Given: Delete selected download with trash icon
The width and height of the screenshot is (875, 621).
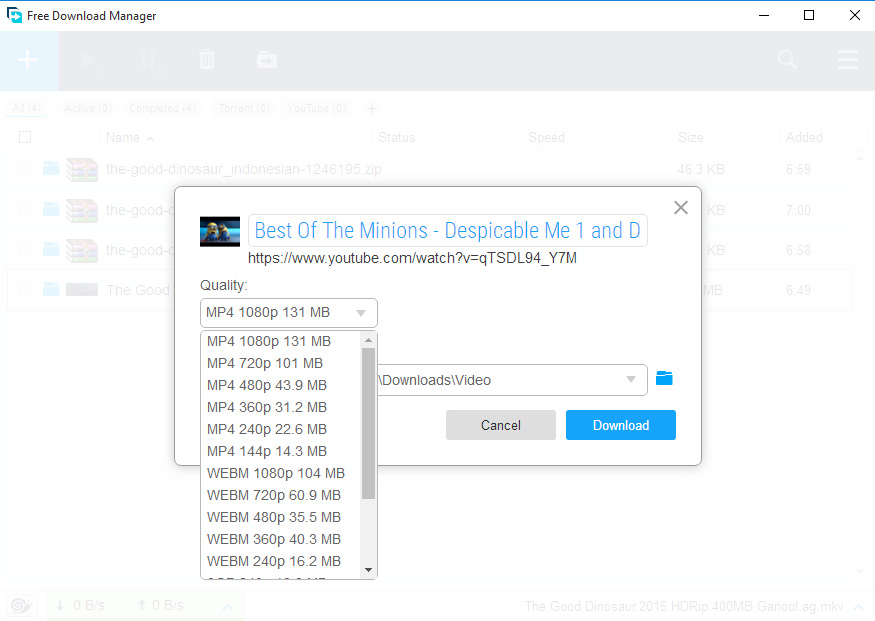Looking at the screenshot, I should 207,60.
